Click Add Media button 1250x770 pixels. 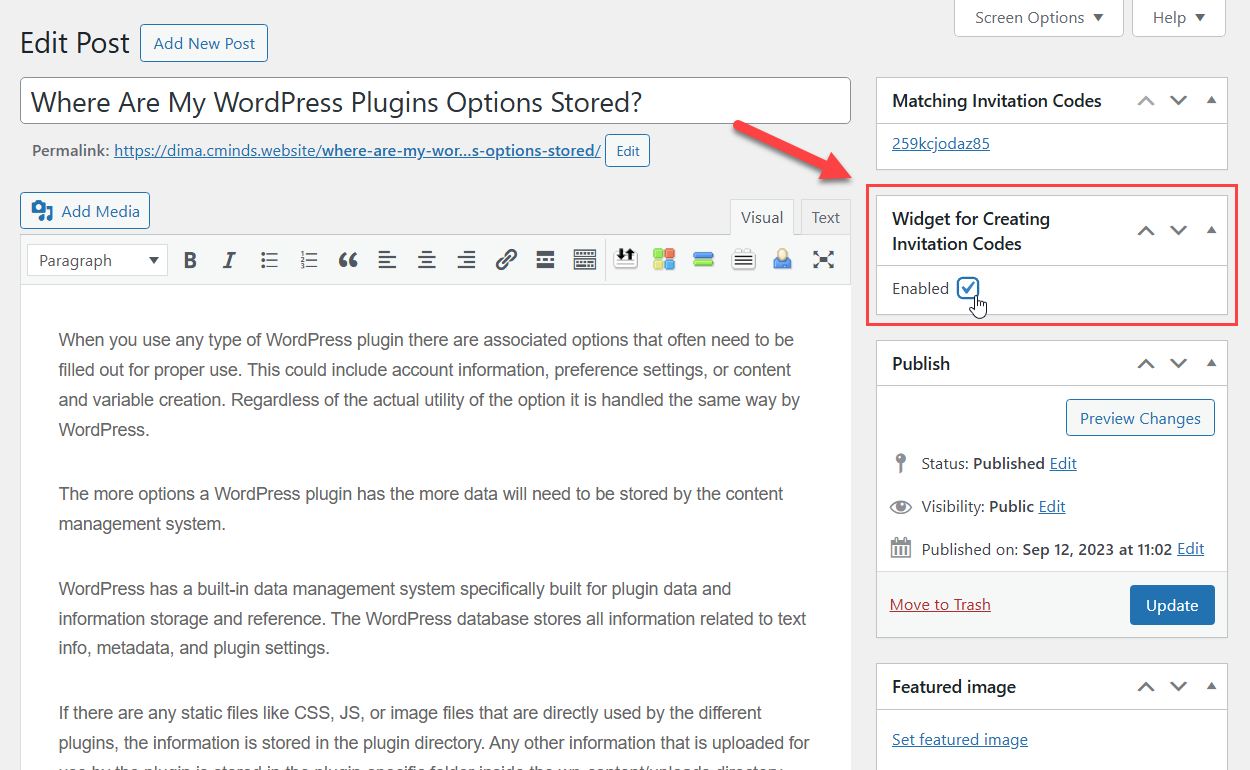85,211
